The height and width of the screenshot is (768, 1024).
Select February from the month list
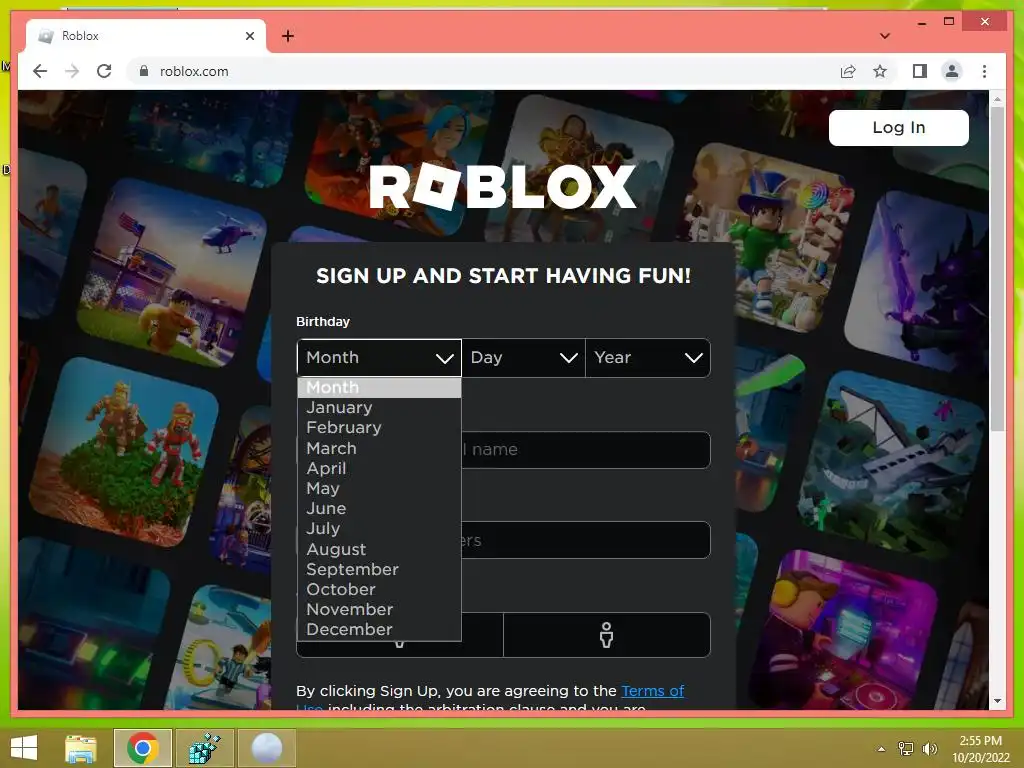[x=379, y=428]
